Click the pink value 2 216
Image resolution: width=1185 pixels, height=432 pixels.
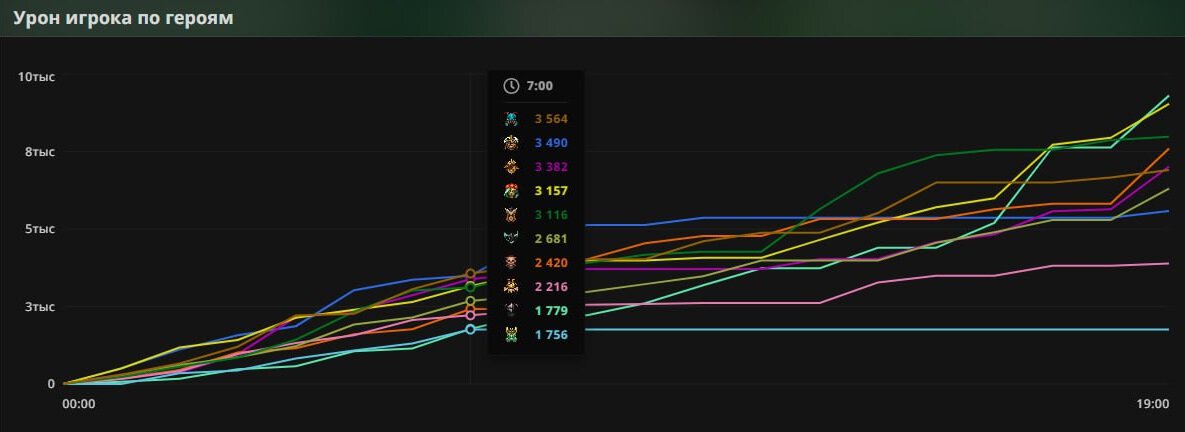(x=551, y=287)
